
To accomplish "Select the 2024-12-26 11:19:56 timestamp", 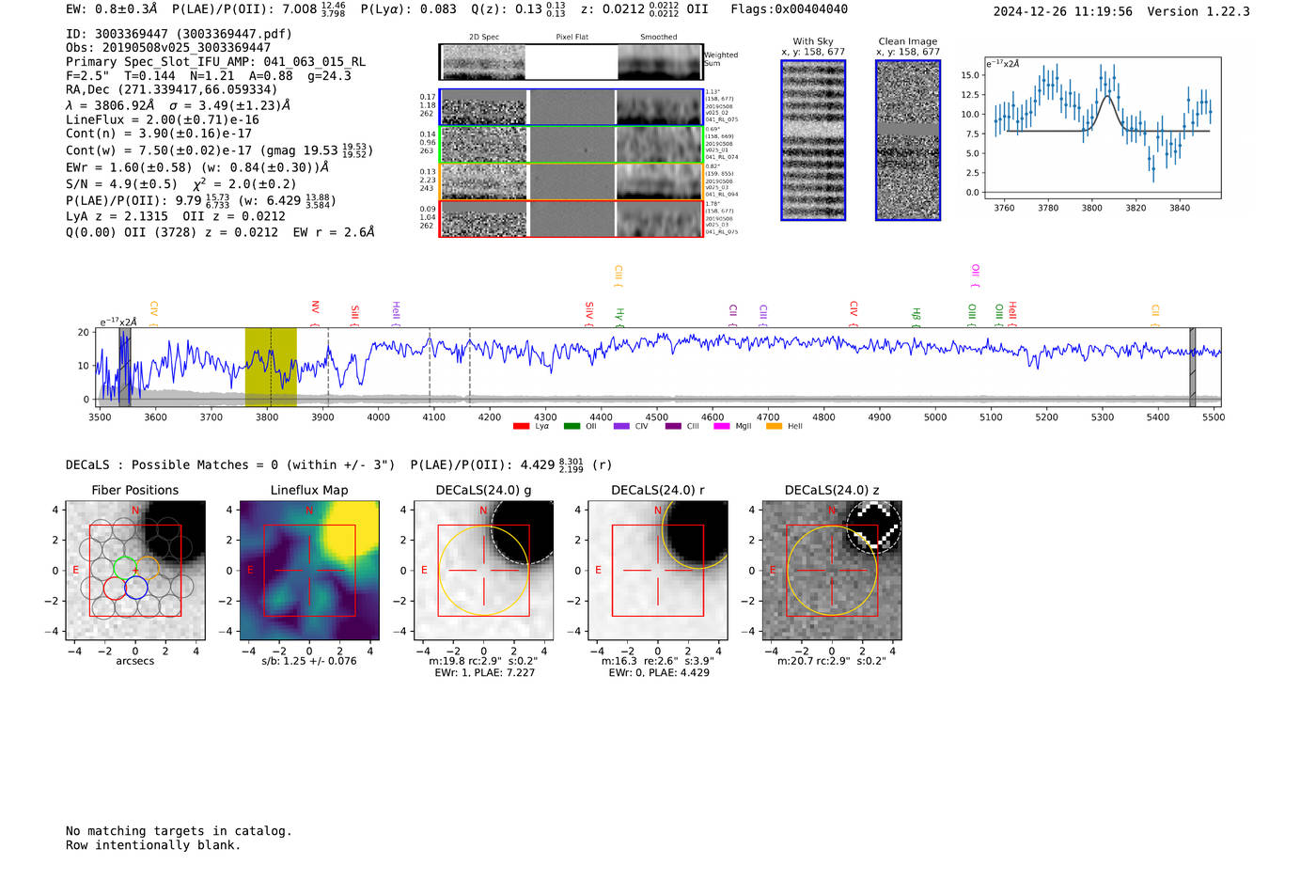I will tap(1063, 11).
